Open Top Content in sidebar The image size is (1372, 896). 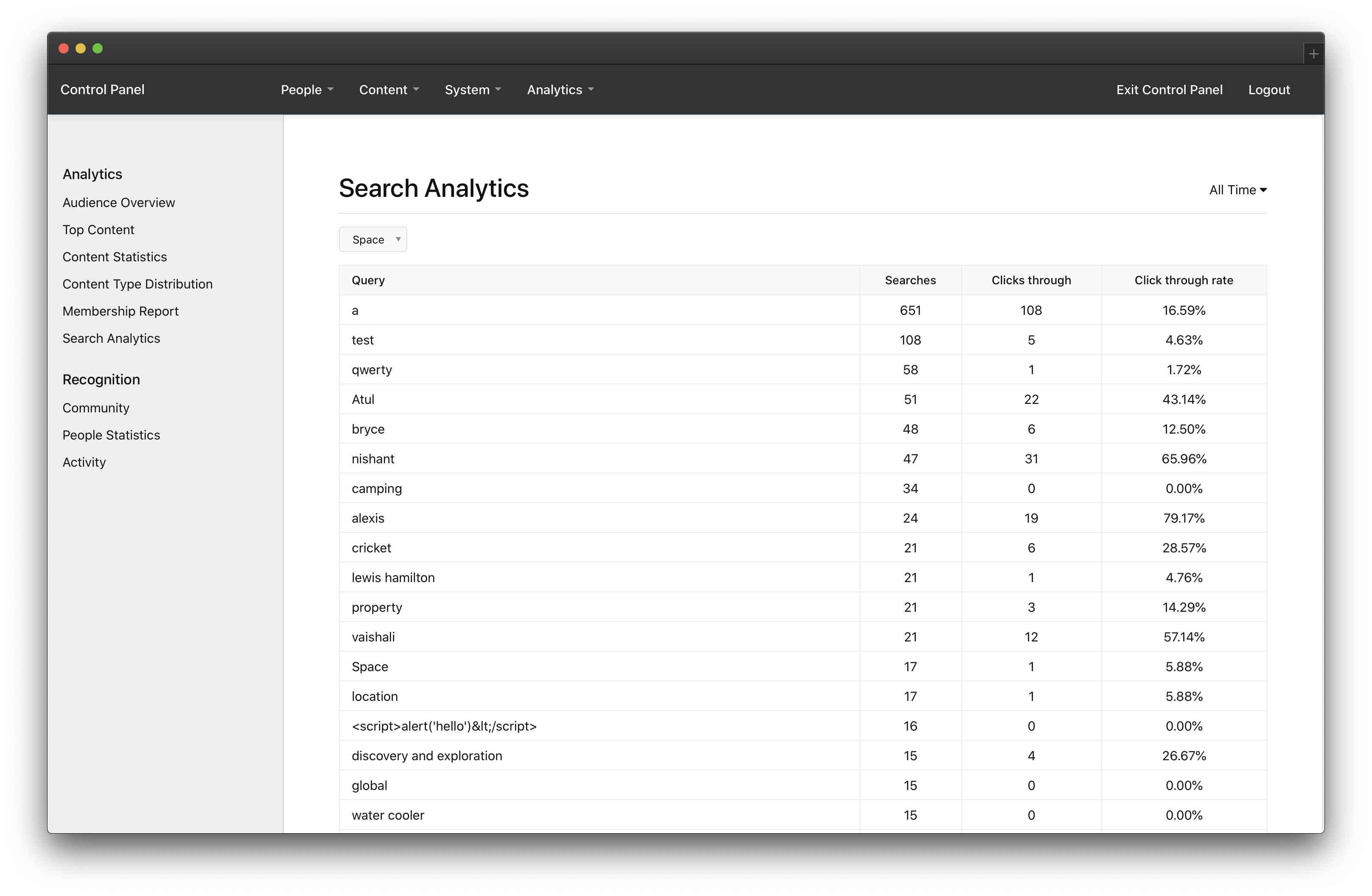click(x=98, y=230)
